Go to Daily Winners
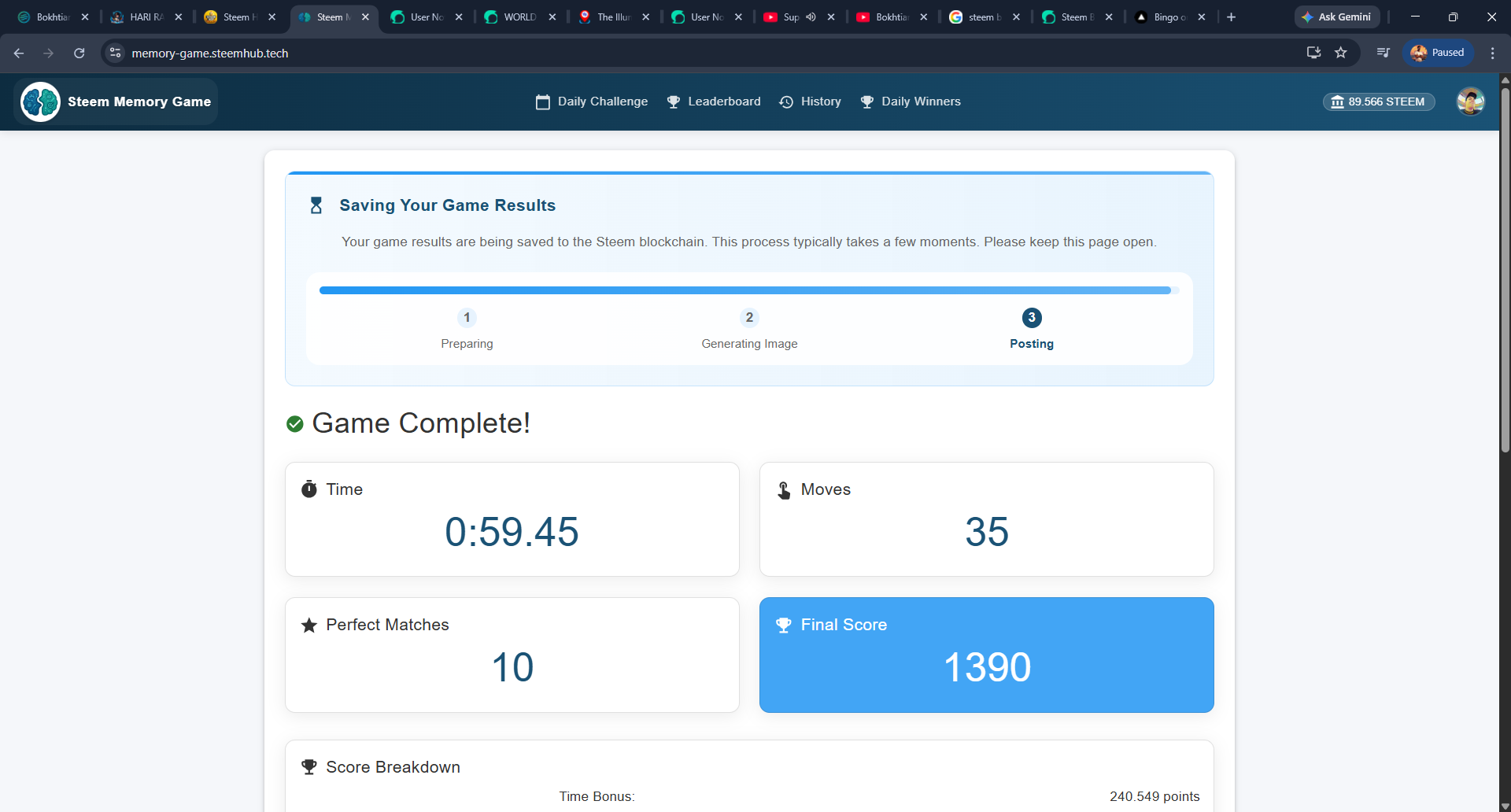1511x812 pixels. 911,101
